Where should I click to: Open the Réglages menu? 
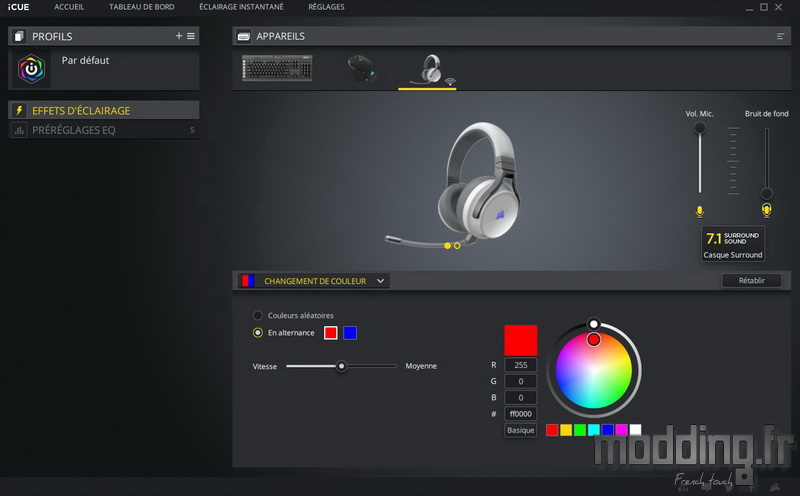point(326,7)
